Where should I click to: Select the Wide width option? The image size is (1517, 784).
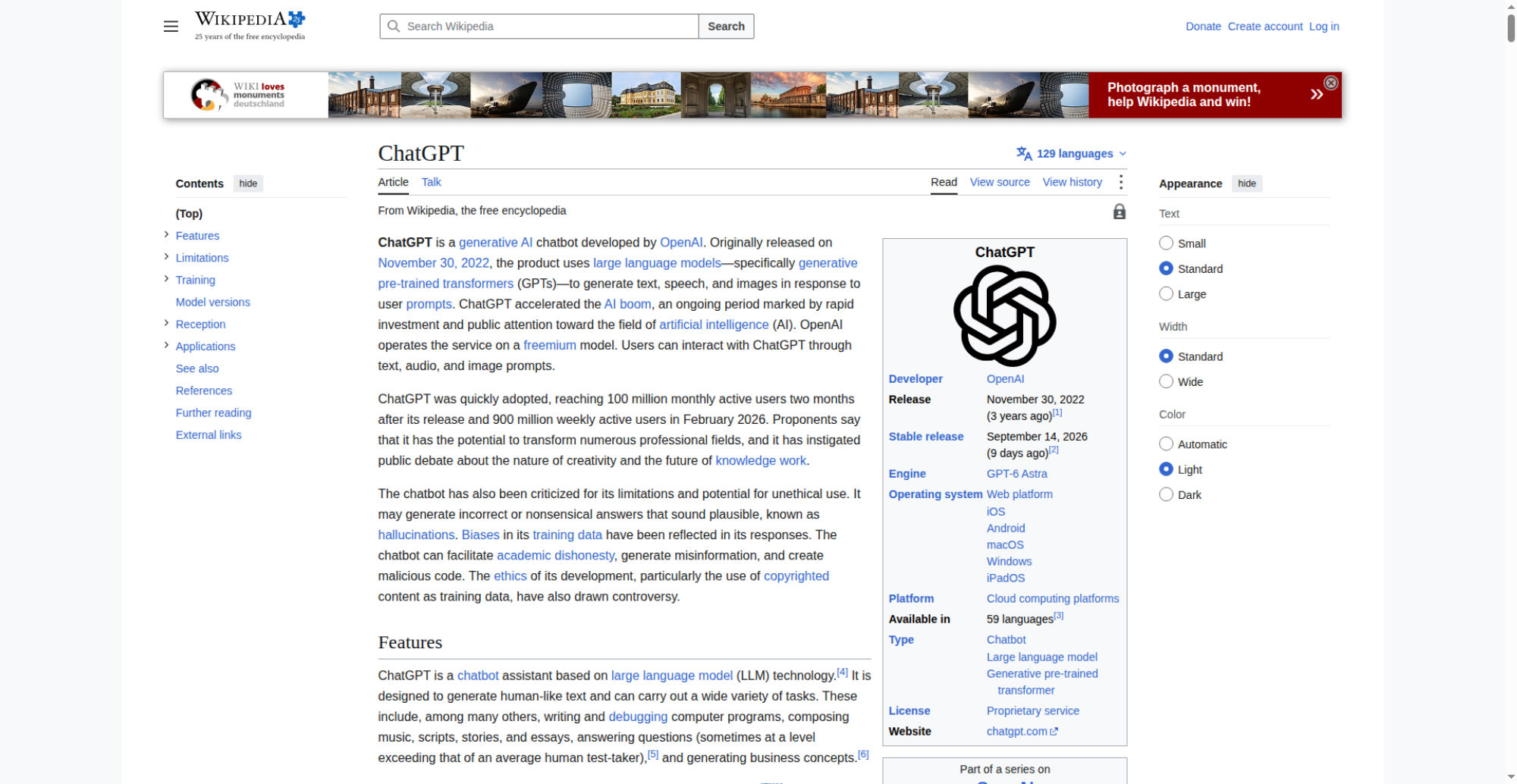tap(1166, 381)
